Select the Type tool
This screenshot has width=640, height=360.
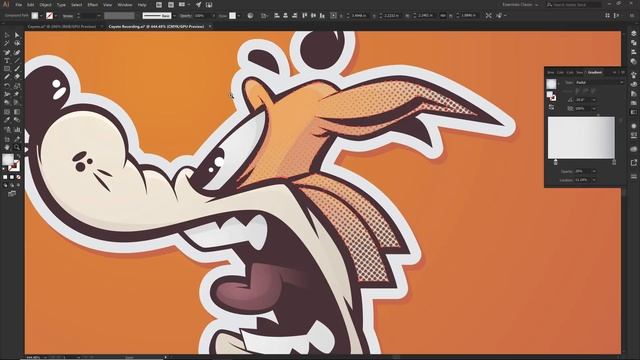7,60
